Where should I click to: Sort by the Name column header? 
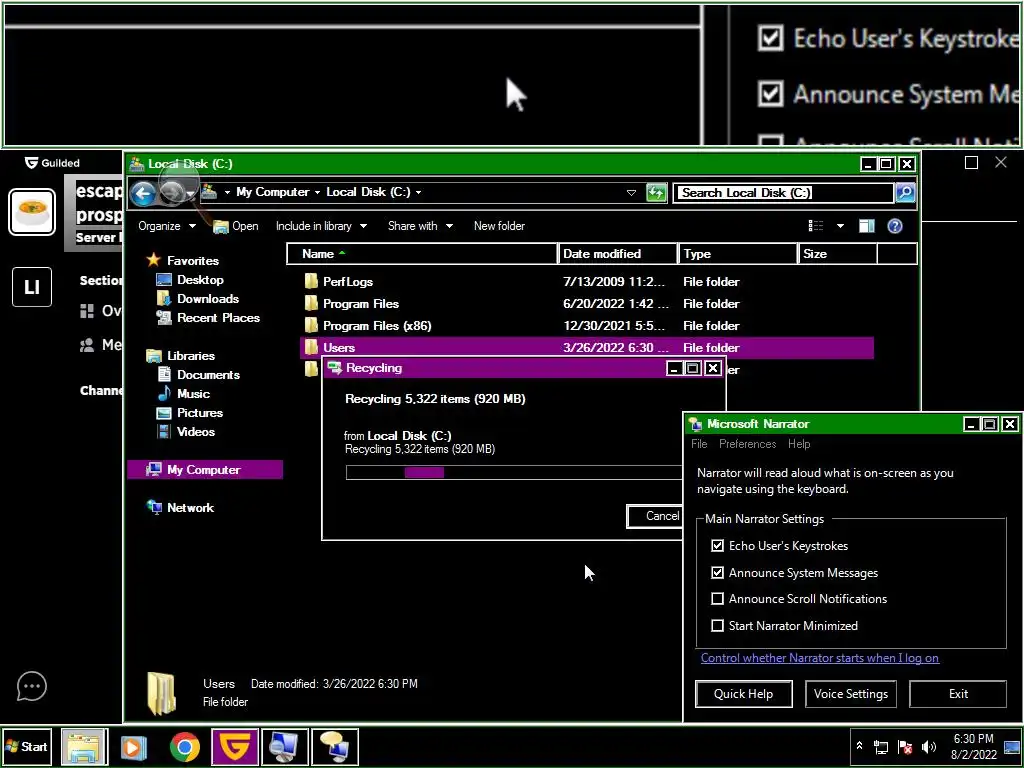pos(422,254)
